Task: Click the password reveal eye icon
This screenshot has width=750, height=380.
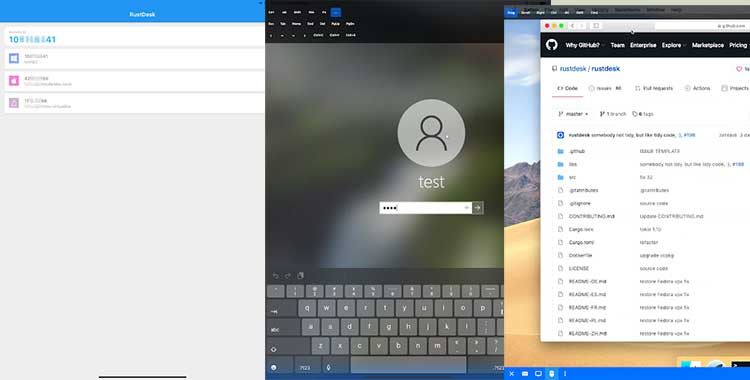Action: [466, 208]
